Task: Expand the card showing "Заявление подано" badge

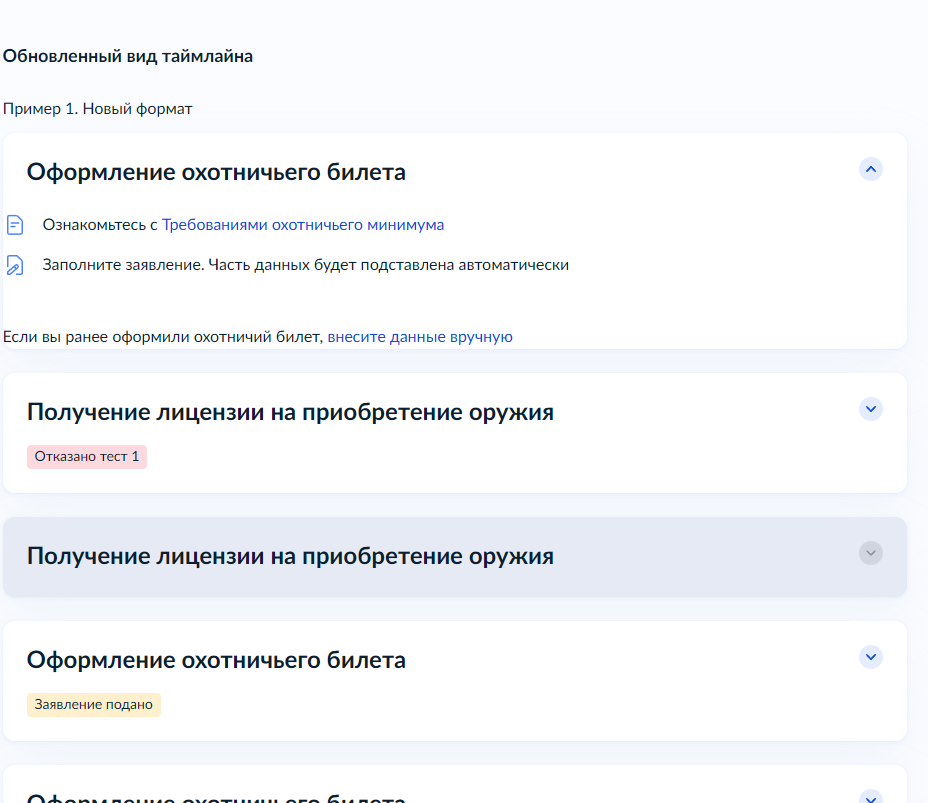Action: [x=870, y=657]
